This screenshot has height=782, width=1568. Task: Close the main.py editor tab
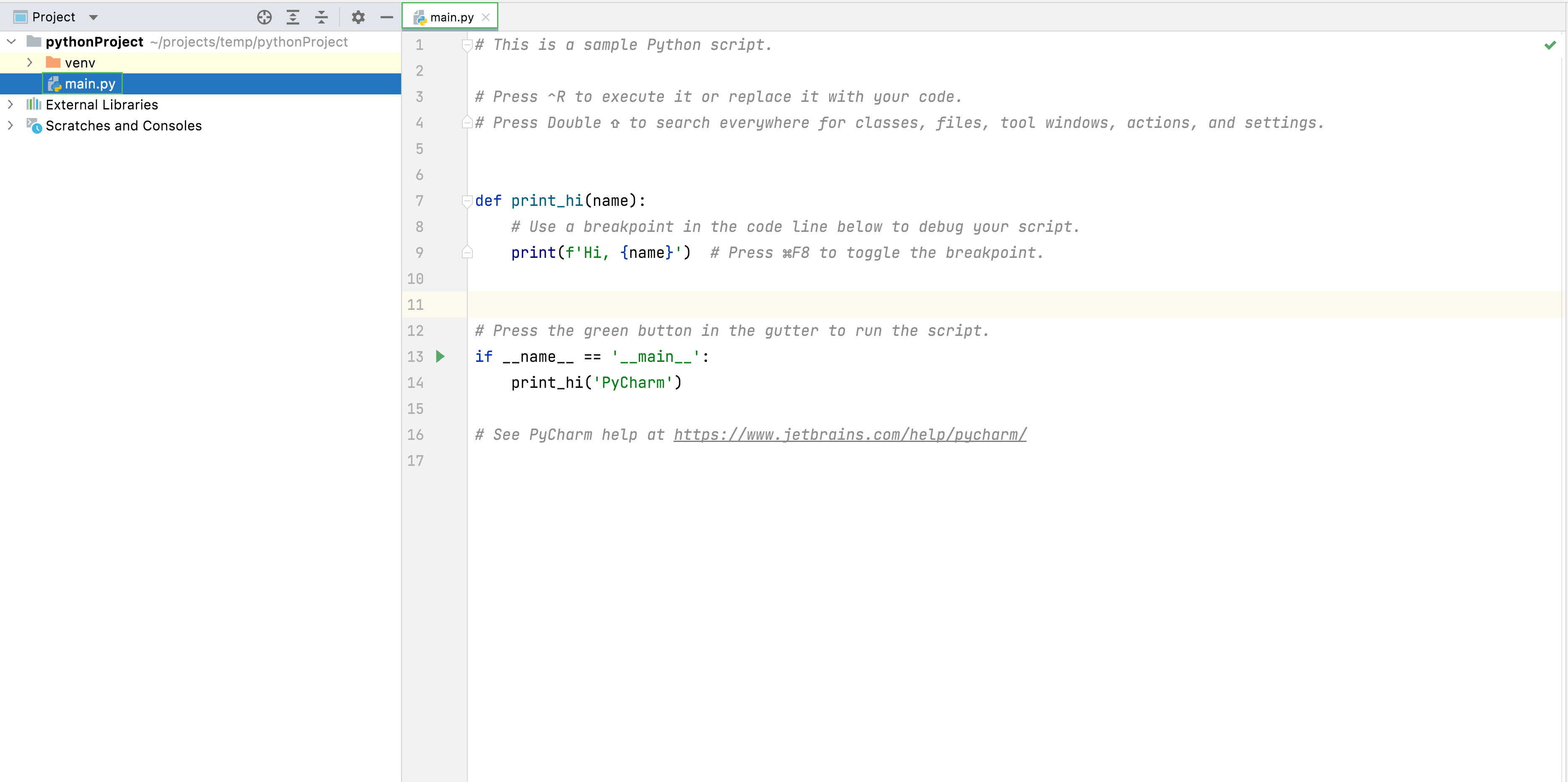point(485,17)
